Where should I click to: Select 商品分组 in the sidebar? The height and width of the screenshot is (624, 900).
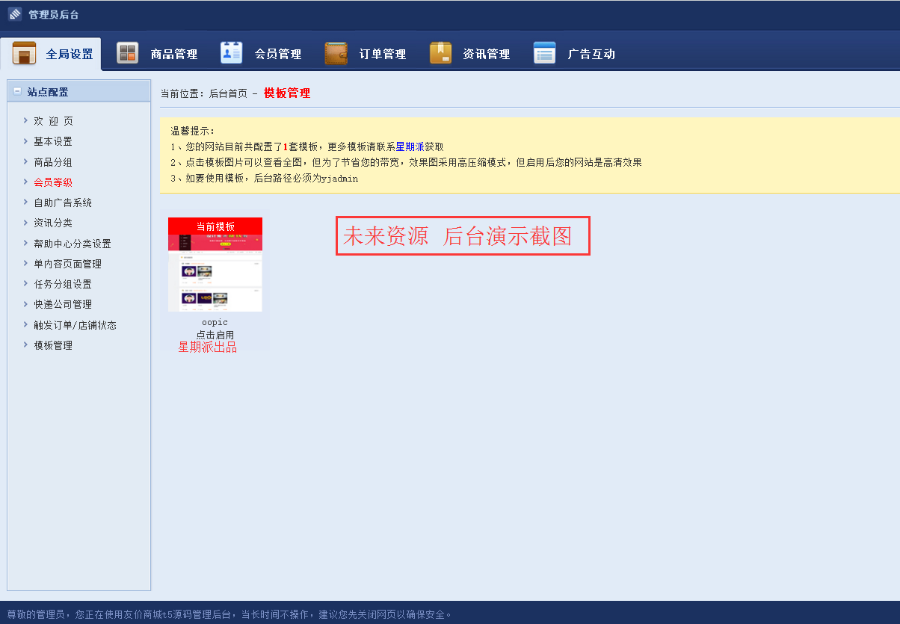(53, 162)
